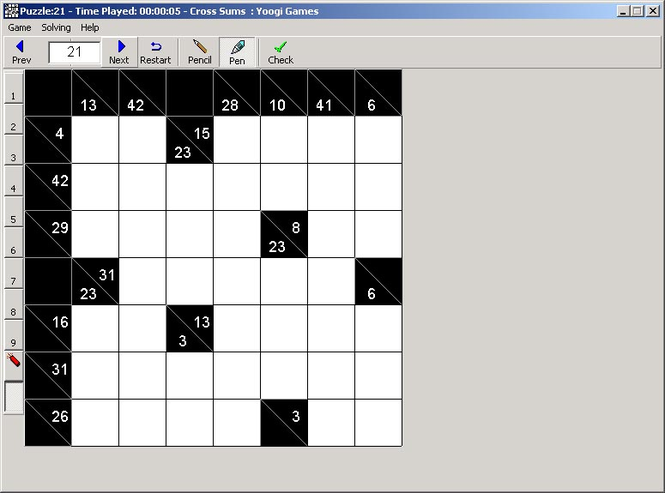The image size is (665, 493).
Task: Switch to the Pen tool
Action: point(237,52)
